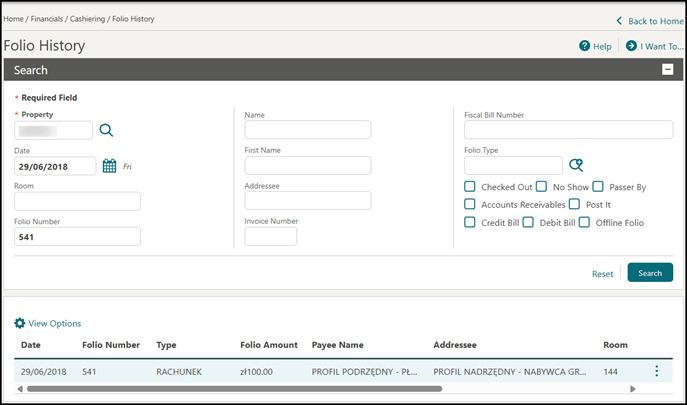
Task: Click the Name input field
Action: pos(308,130)
